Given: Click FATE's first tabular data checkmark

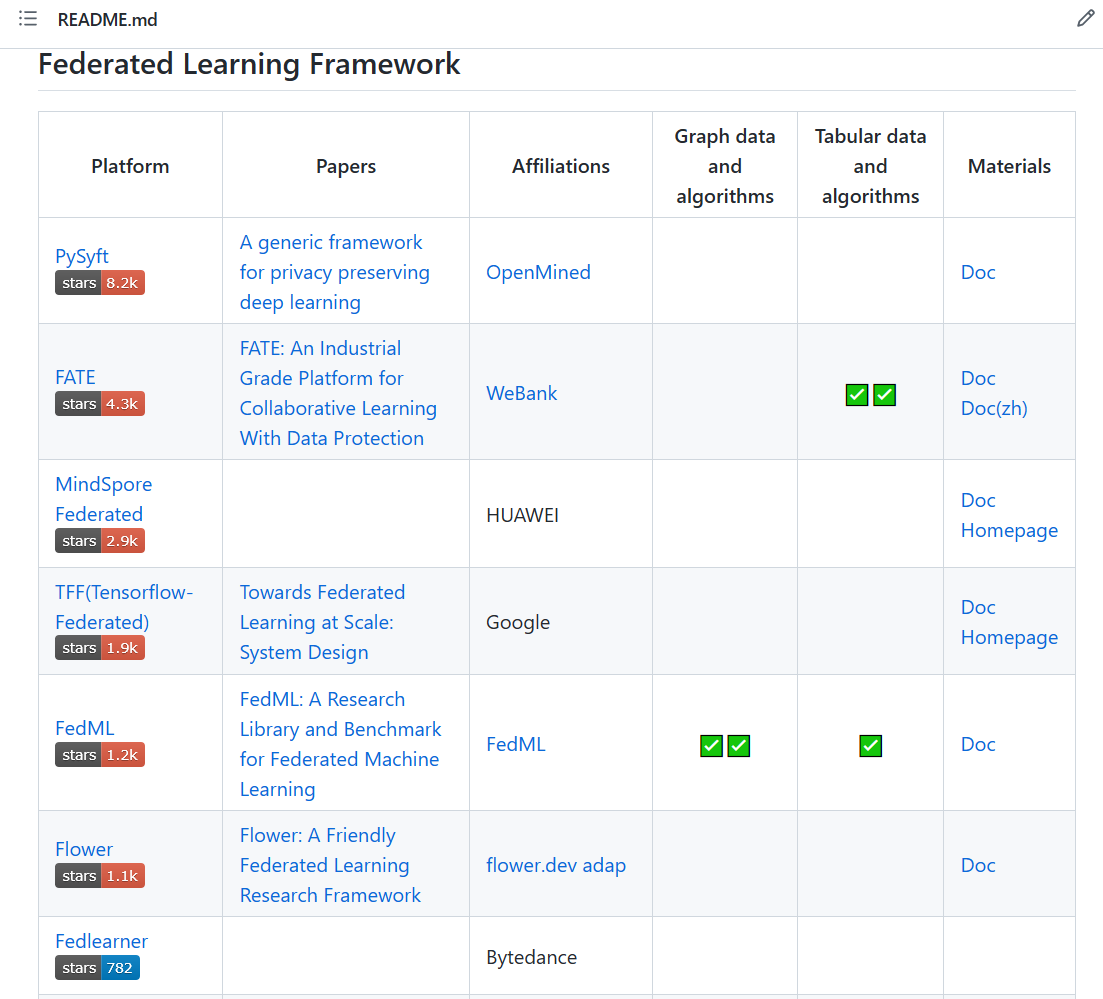Looking at the screenshot, I should click(x=857, y=395).
